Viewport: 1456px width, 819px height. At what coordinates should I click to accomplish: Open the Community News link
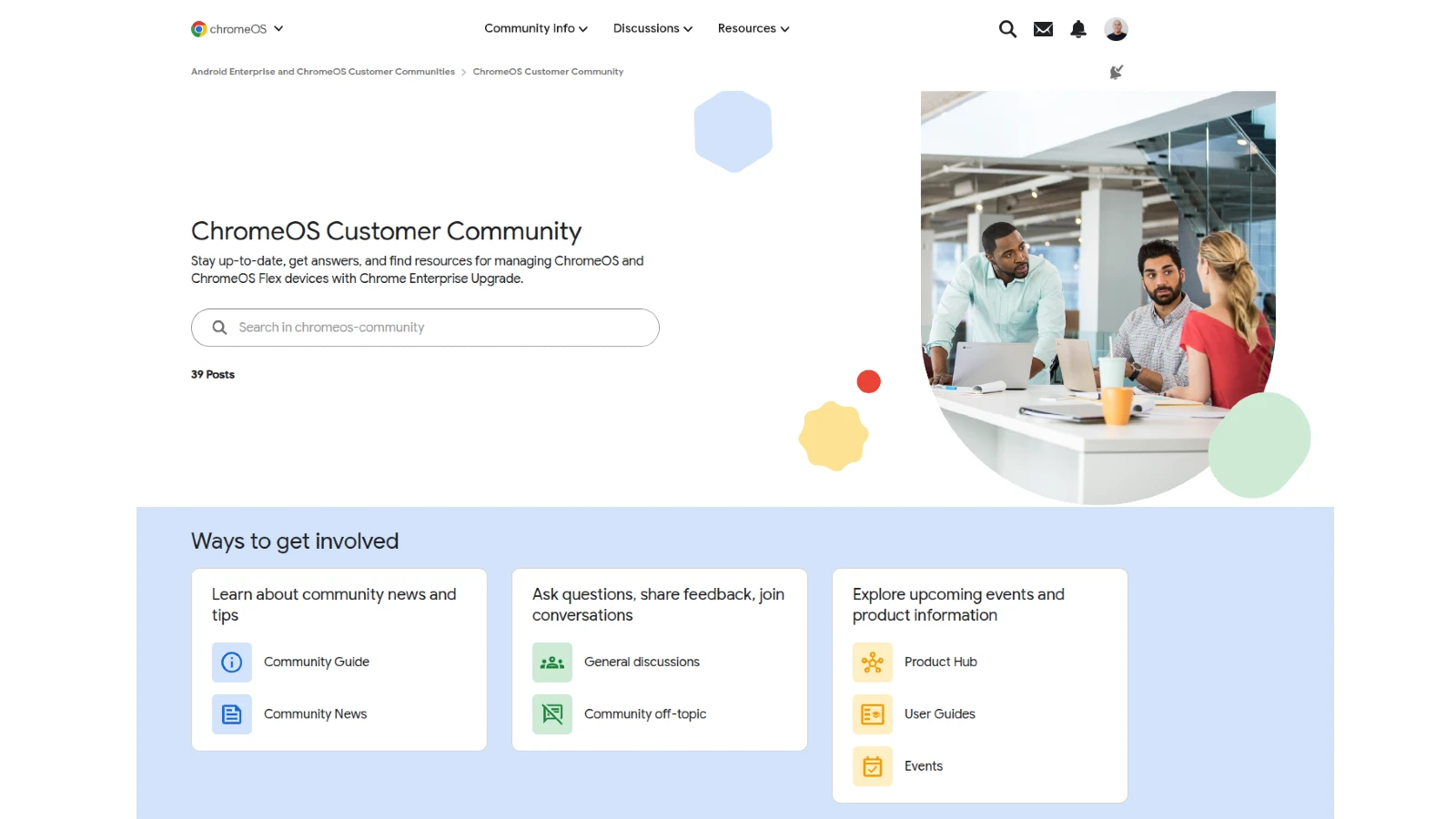tap(316, 714)
